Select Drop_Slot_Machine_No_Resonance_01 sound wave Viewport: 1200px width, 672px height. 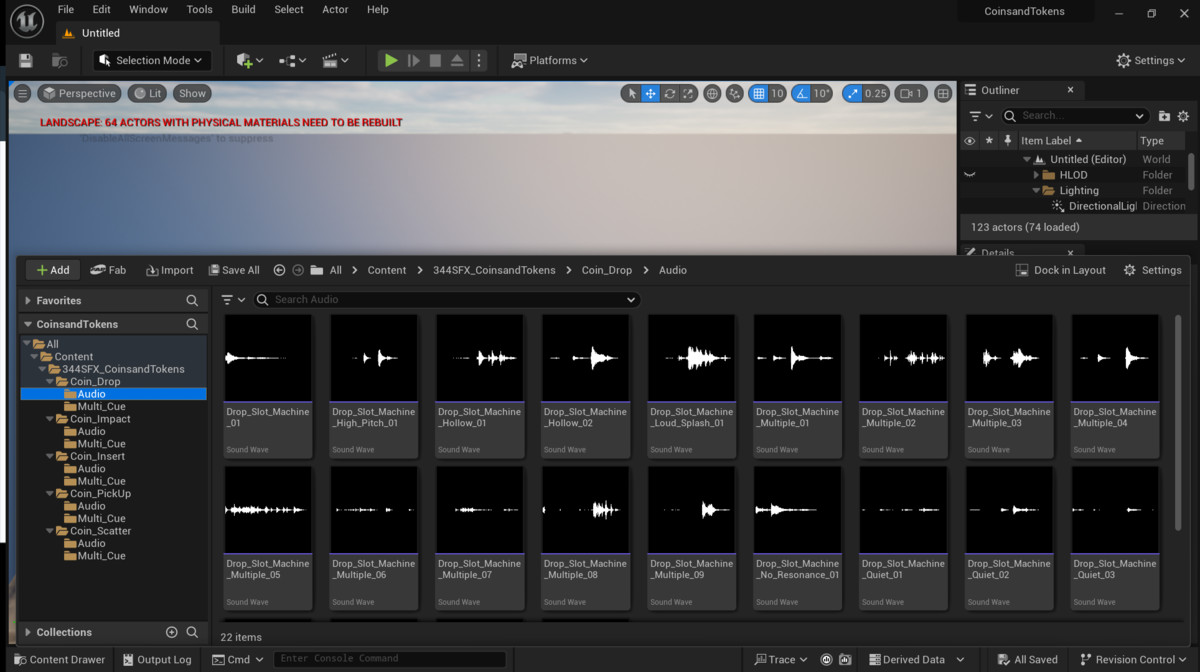pyautogui.click(x=797, y=538)
